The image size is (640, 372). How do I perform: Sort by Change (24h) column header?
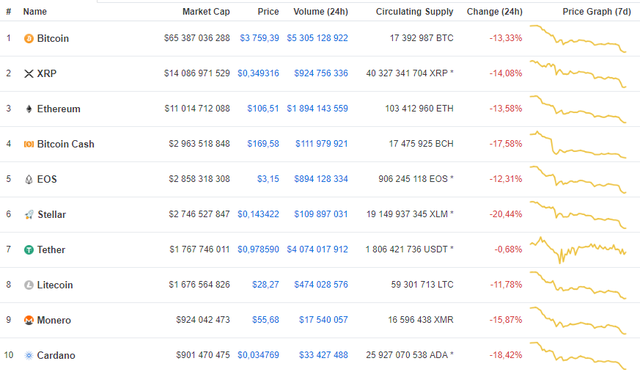(494, 11)
